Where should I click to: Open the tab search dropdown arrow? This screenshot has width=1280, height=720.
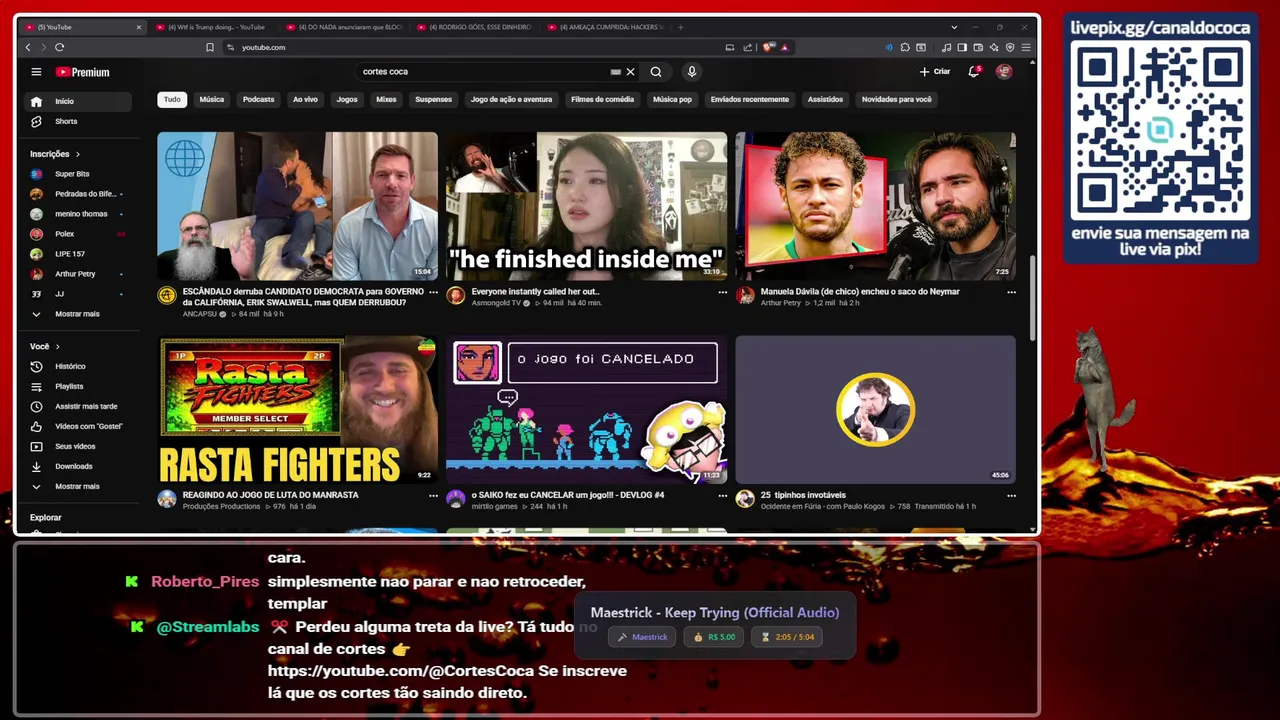tap(954, 27)
